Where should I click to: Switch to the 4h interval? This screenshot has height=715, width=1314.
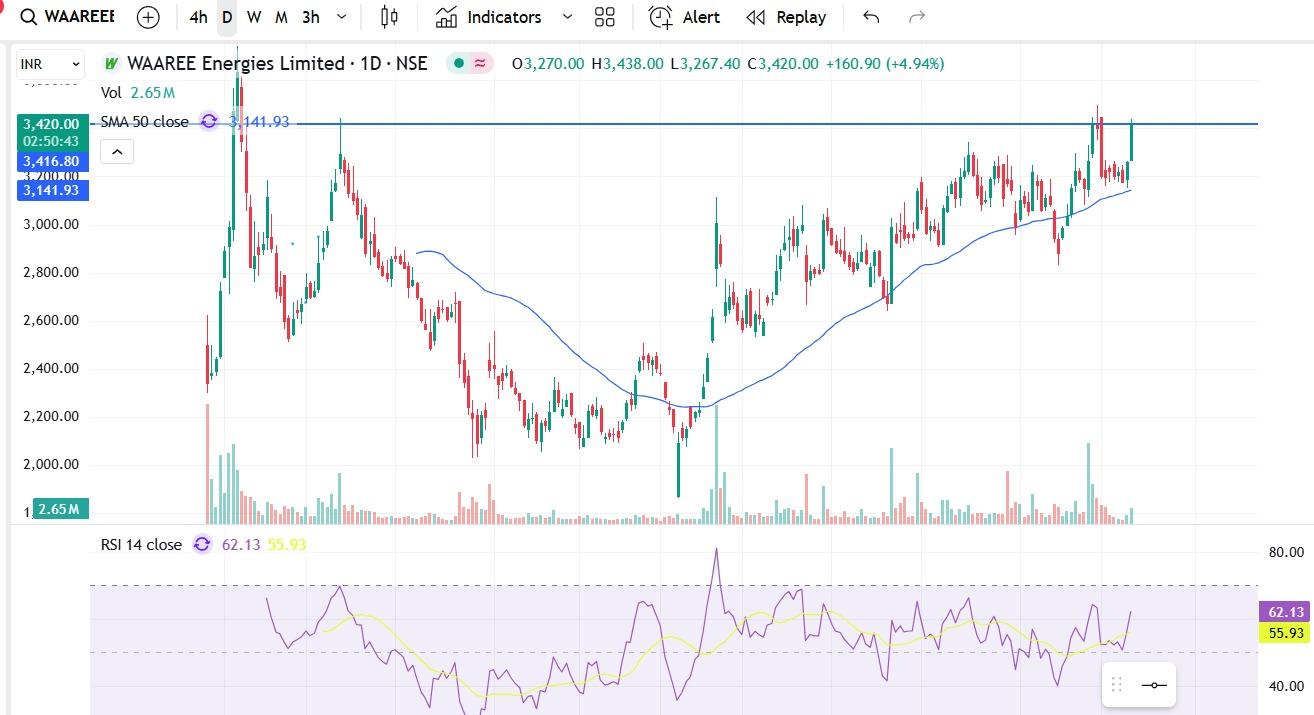tap(198, 17)
